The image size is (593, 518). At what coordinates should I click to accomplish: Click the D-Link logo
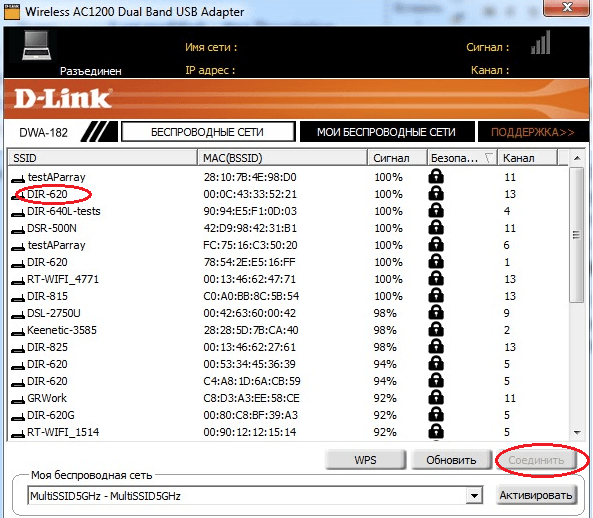pos(63,98)
